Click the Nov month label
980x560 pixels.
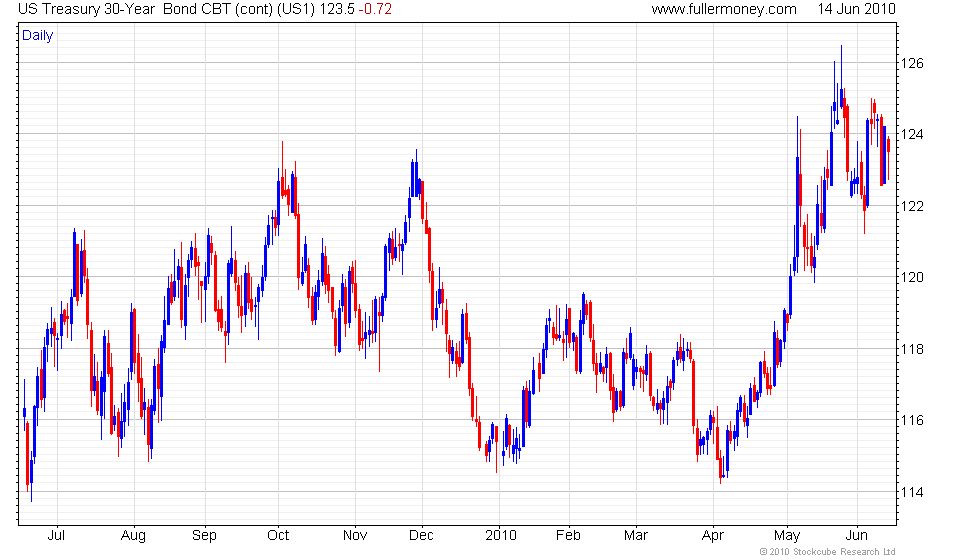(355, 536)
